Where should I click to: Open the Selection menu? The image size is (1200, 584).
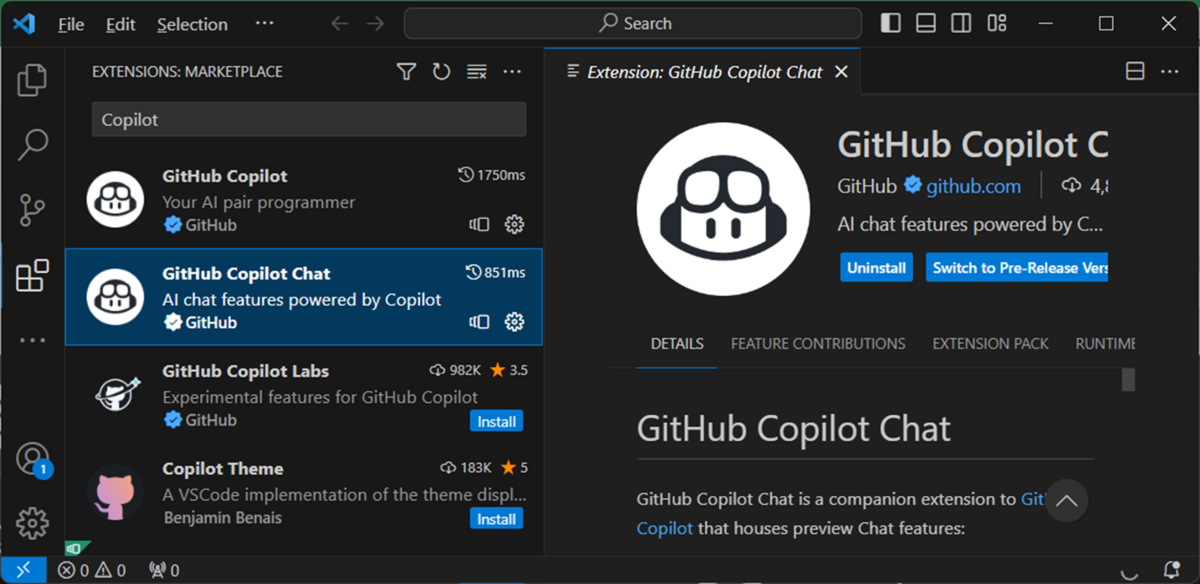pos(192,24)
